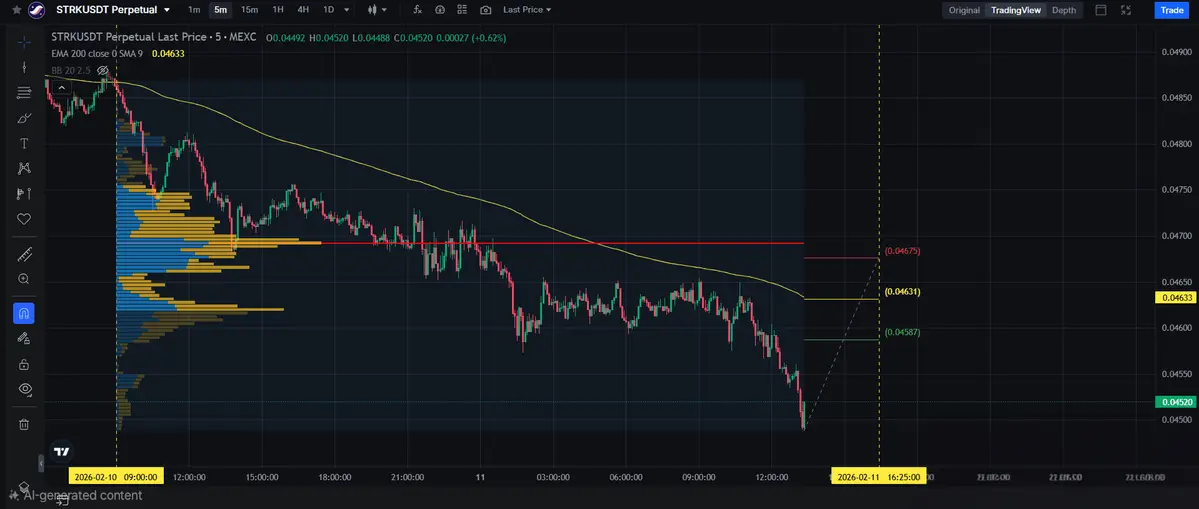The height and width of the screenshot is (509, 1199).
Task: Open the Fibonacci and gann tools
Action: 24,92
